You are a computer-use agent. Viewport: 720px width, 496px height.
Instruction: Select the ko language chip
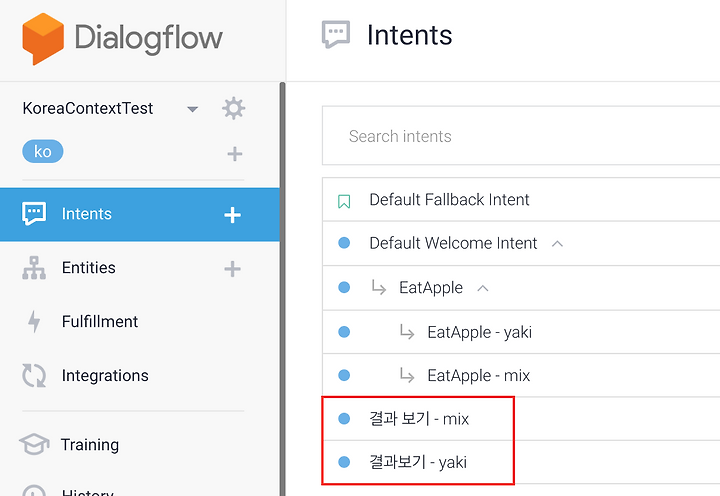(x=43, y=151)
